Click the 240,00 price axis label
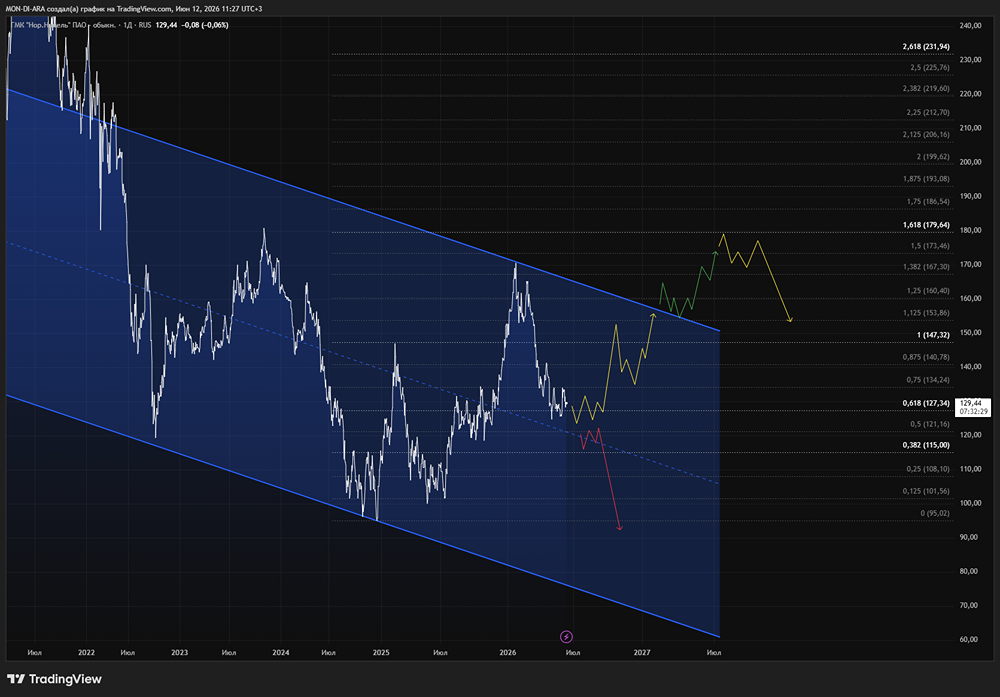Image resolution: width=1000 pixels, height=697 pixels. 970,26
